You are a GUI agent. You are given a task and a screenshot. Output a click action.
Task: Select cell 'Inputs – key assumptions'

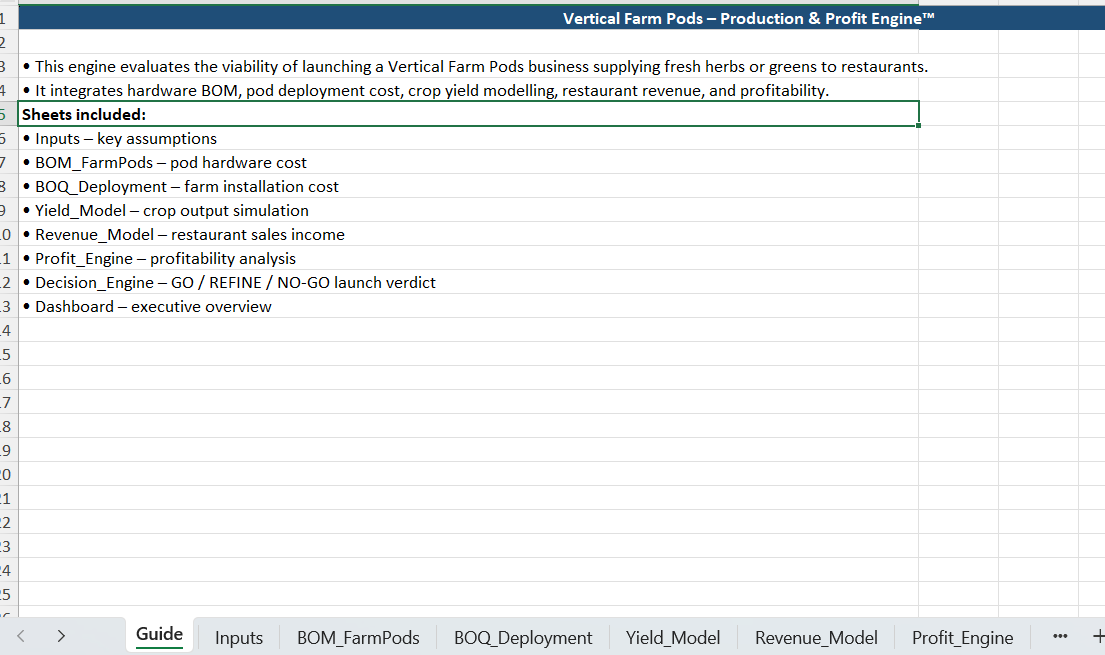coord(469,138)
